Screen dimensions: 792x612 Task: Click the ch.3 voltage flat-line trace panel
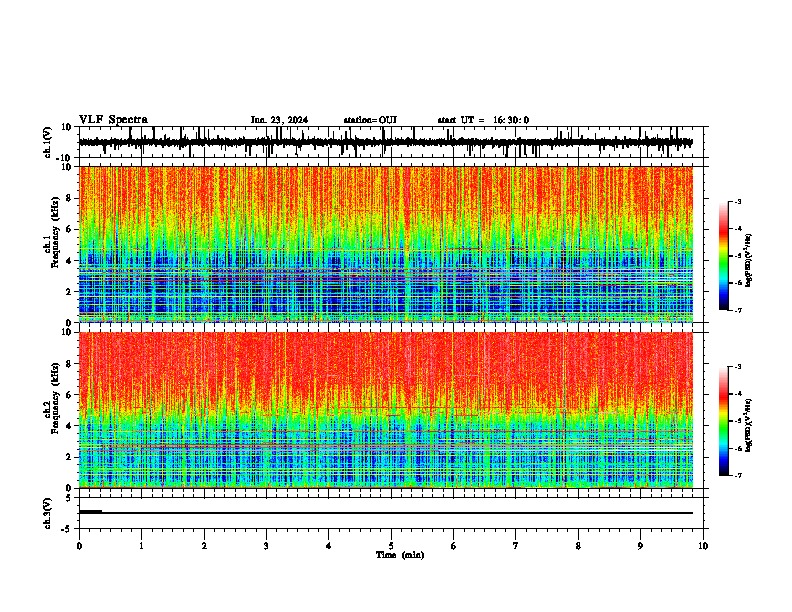tap(391, 513)
